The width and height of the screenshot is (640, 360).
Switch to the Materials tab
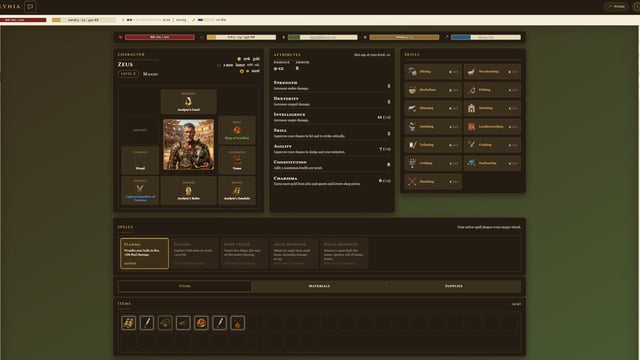319,286
